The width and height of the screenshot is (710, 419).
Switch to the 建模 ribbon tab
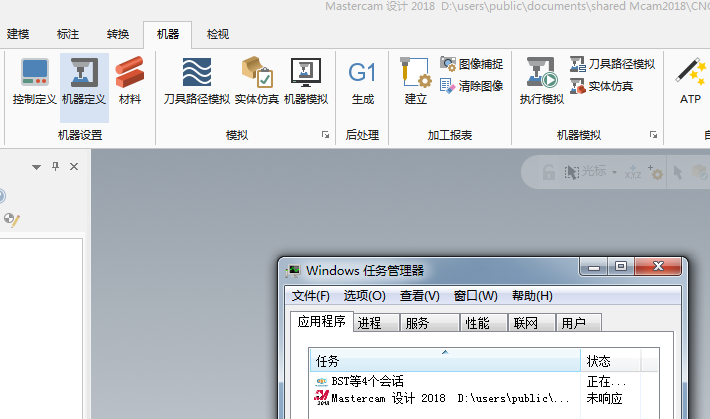[18, 34]
